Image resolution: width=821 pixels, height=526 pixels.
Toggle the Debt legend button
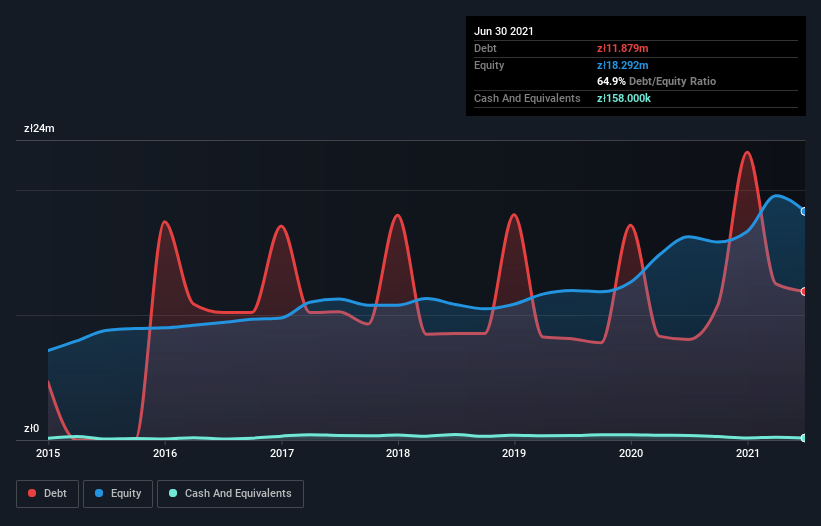tap(48, 494)
